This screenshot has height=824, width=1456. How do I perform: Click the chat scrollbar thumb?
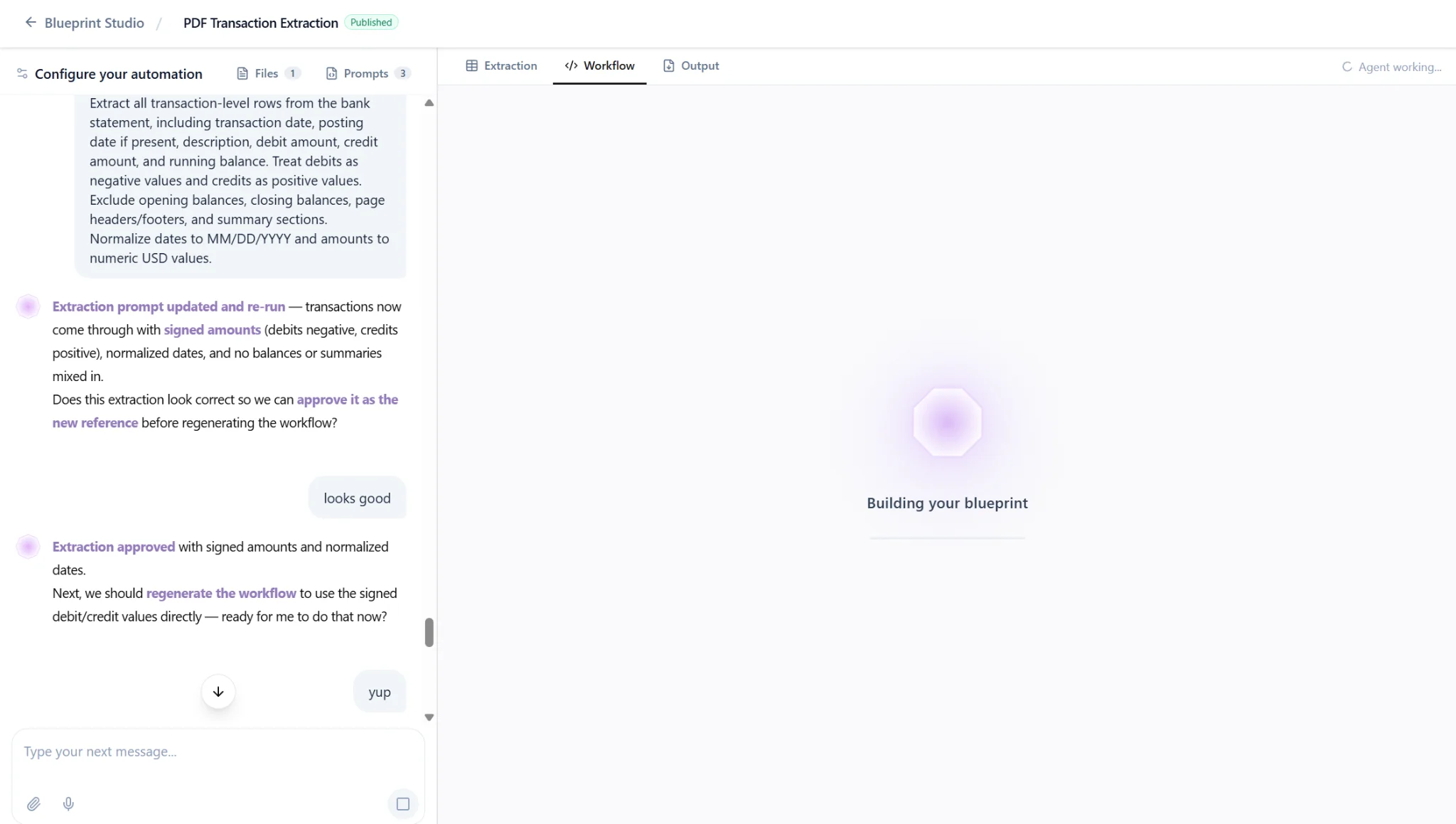point(429,632)
